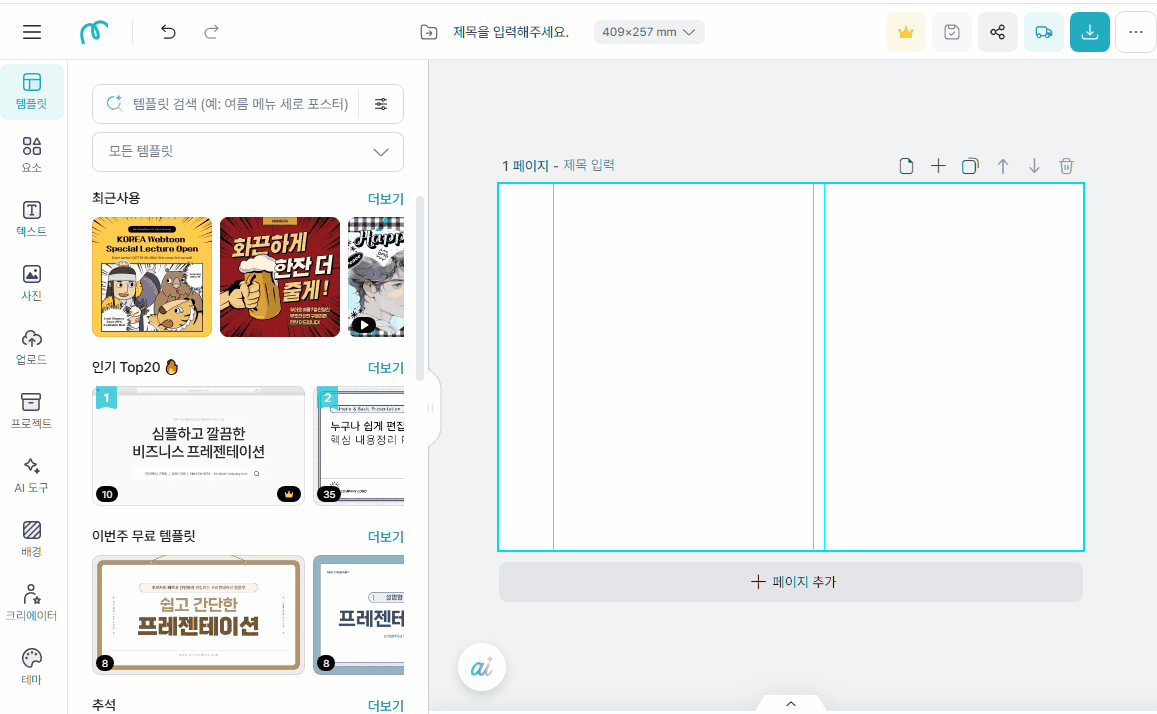Viewport: 1157px width, 714px height.
Task: Click the teal download button
Action: pos(1089,31)
